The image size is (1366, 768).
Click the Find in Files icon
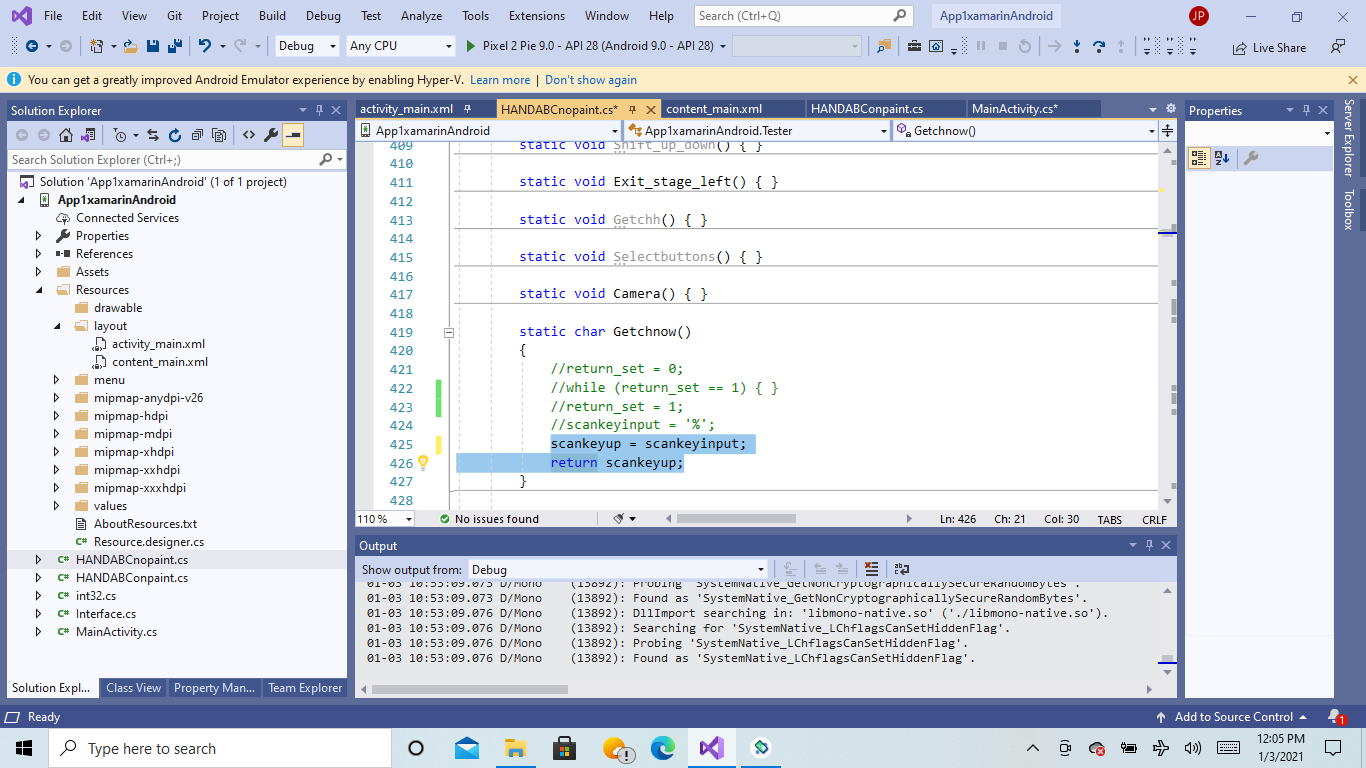[883, 46]
